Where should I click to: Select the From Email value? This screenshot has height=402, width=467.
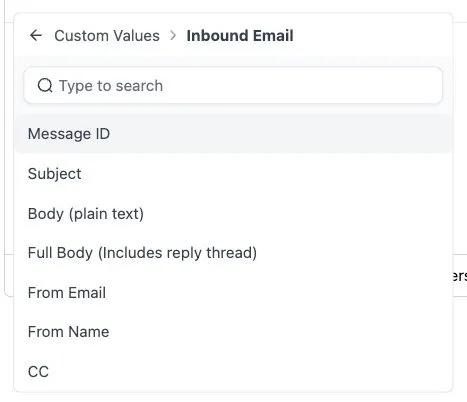tap(233, 293)
